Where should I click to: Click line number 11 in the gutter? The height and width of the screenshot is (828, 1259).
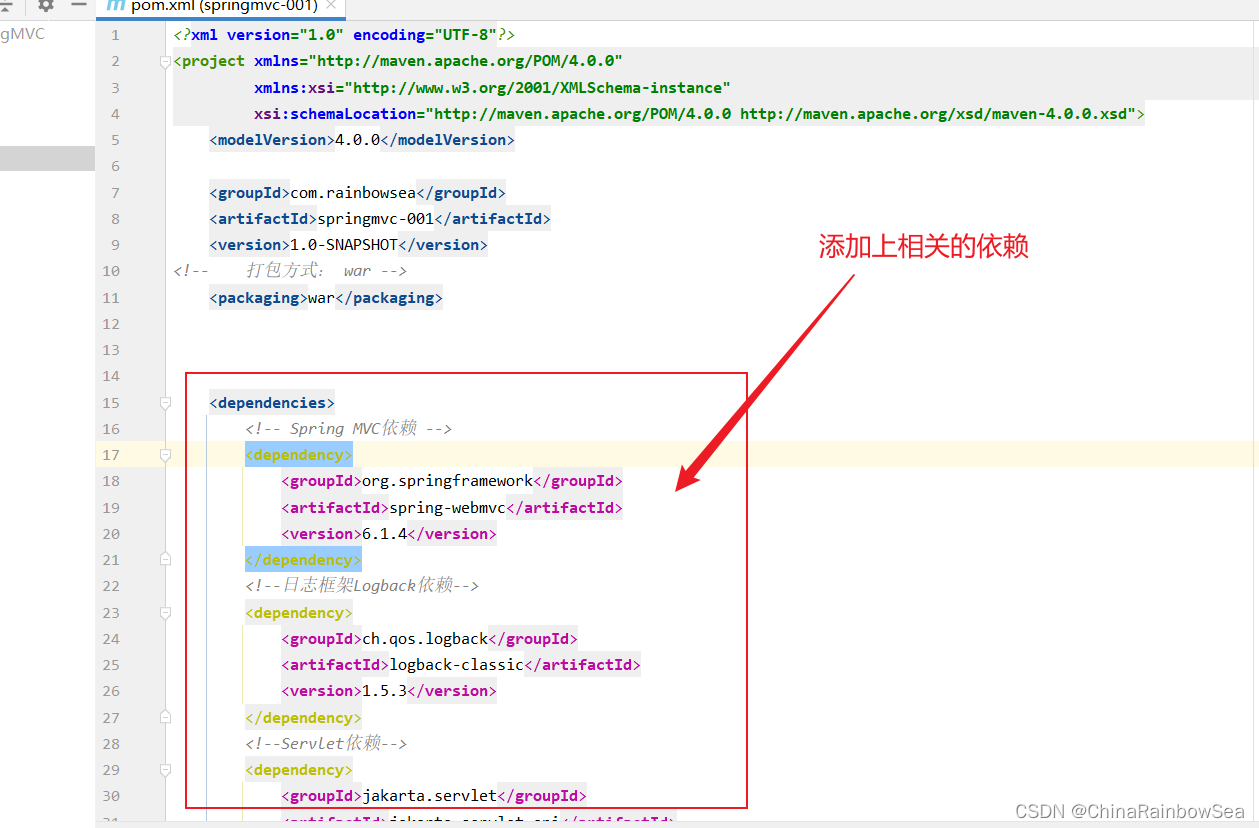pos(110,298)
